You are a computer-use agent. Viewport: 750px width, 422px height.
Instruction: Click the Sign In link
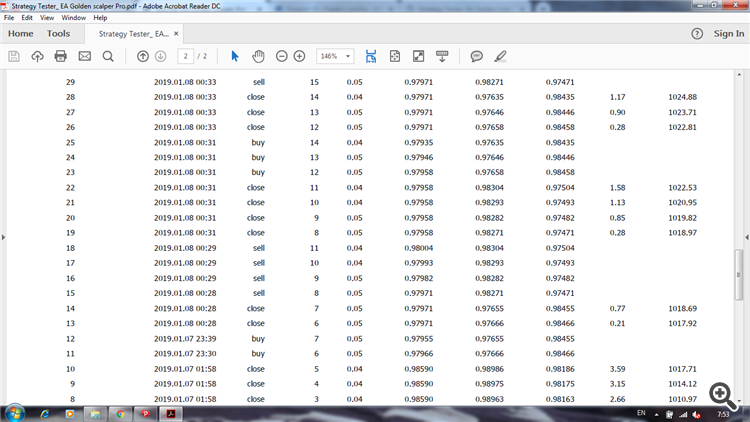point(729,33)
